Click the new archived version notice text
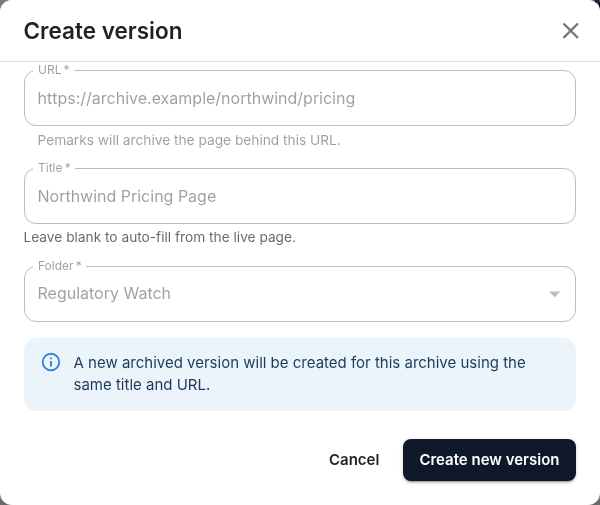 pos(300,373)
